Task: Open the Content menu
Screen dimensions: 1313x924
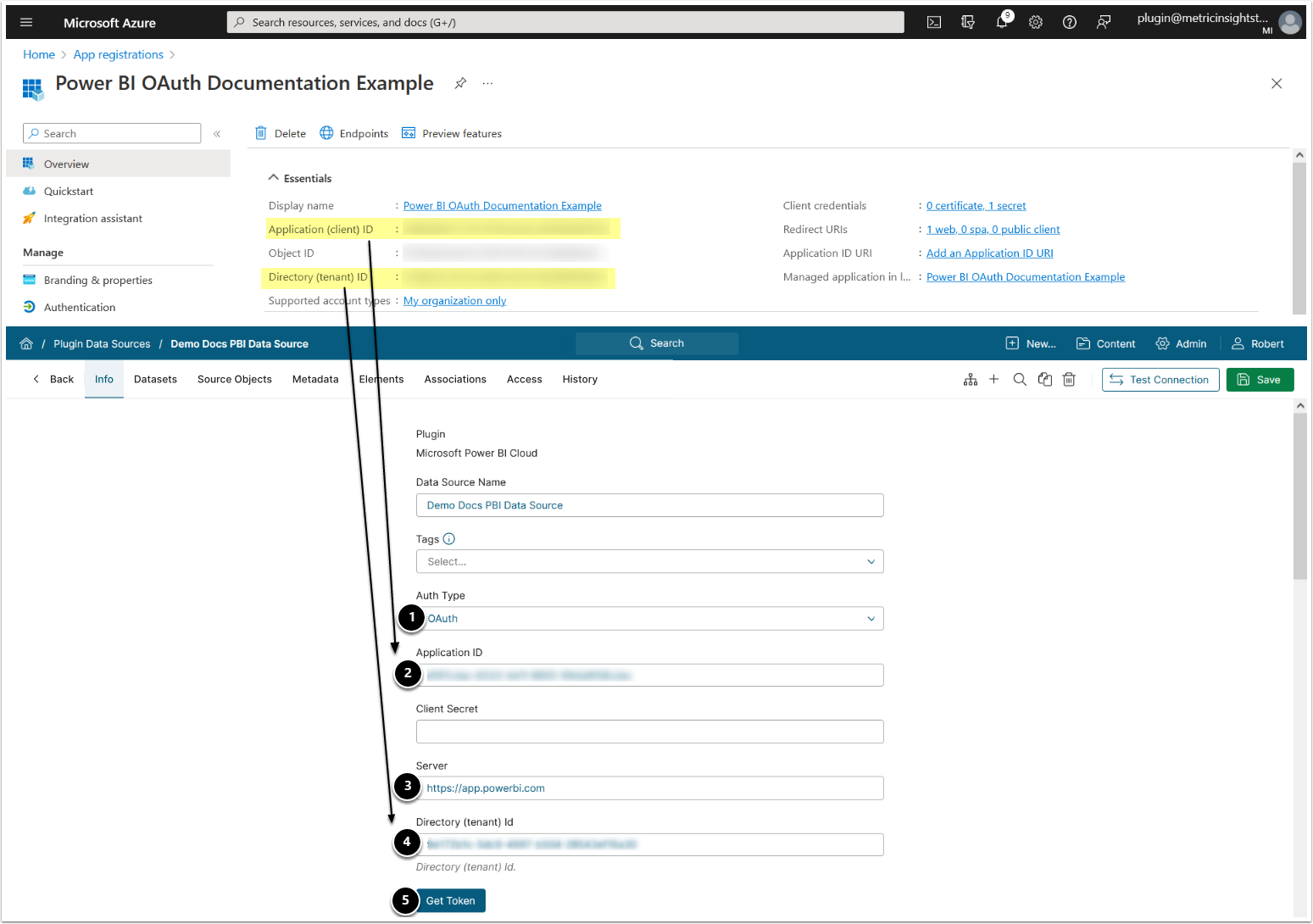Action: (1105, 343)
